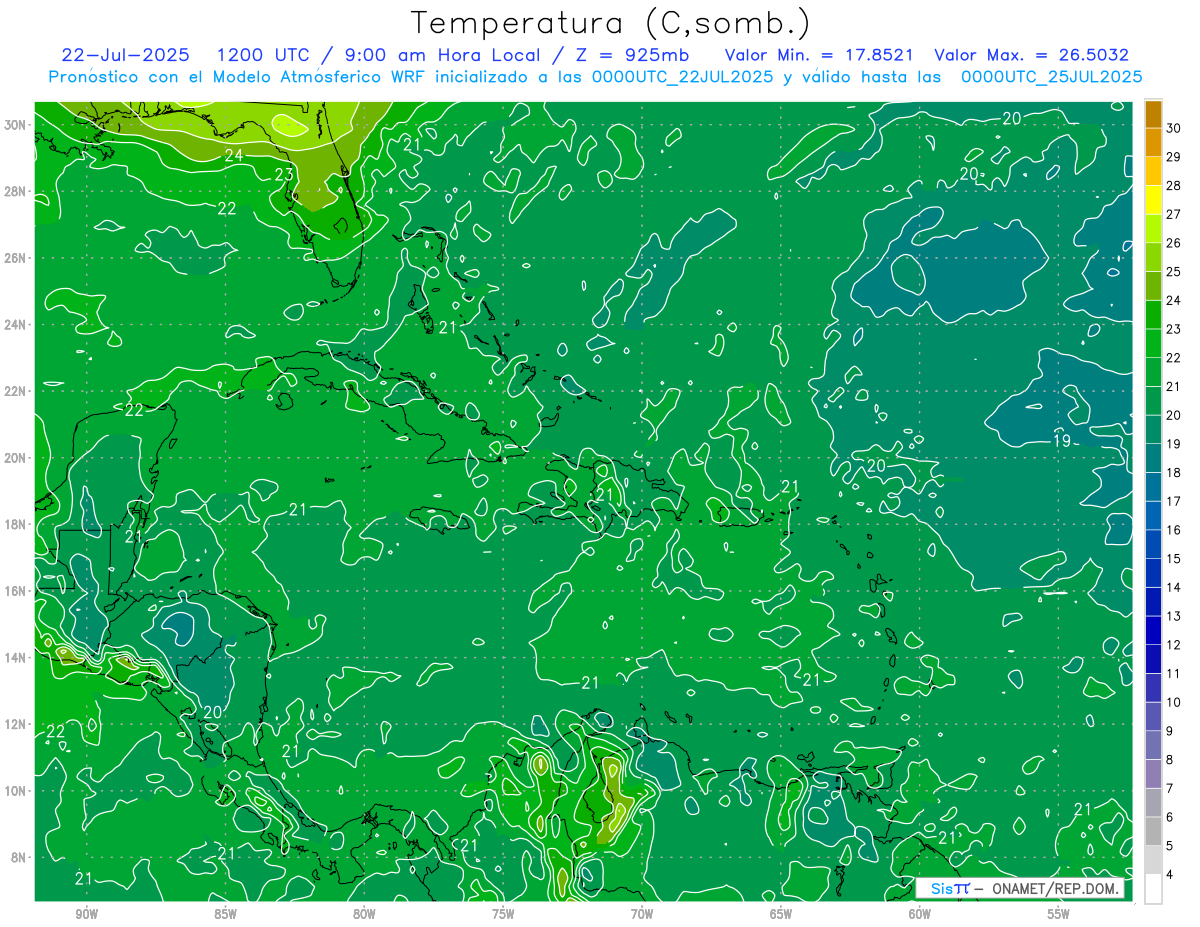The width and height of the screenshot is (1200, 927).
Task: Click the color bar label '10'
Action: [x=1174, y=703]
